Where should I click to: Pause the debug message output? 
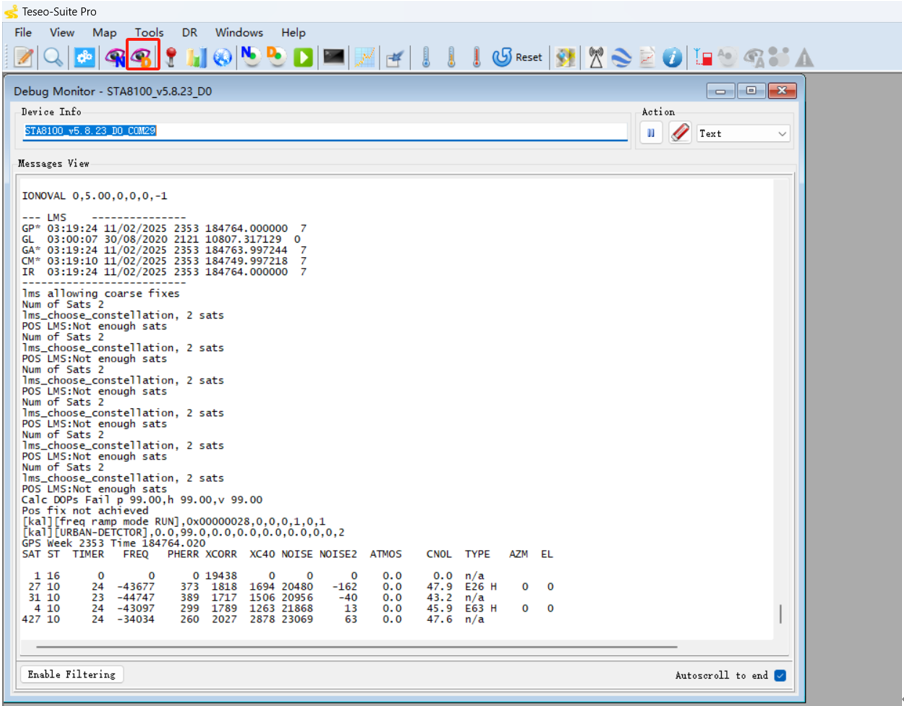tap(651, 133)
